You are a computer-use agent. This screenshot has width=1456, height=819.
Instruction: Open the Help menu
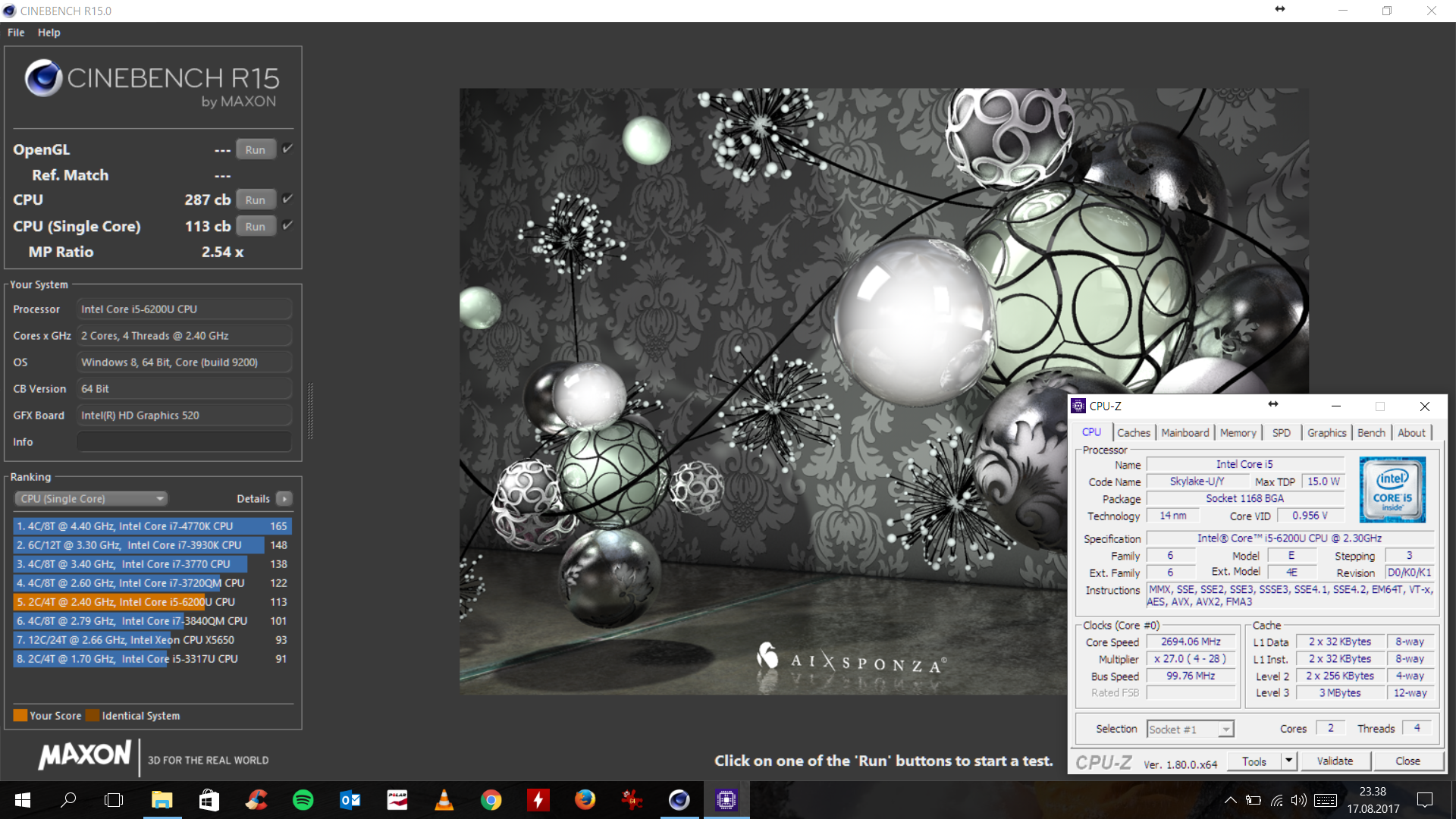49,33
